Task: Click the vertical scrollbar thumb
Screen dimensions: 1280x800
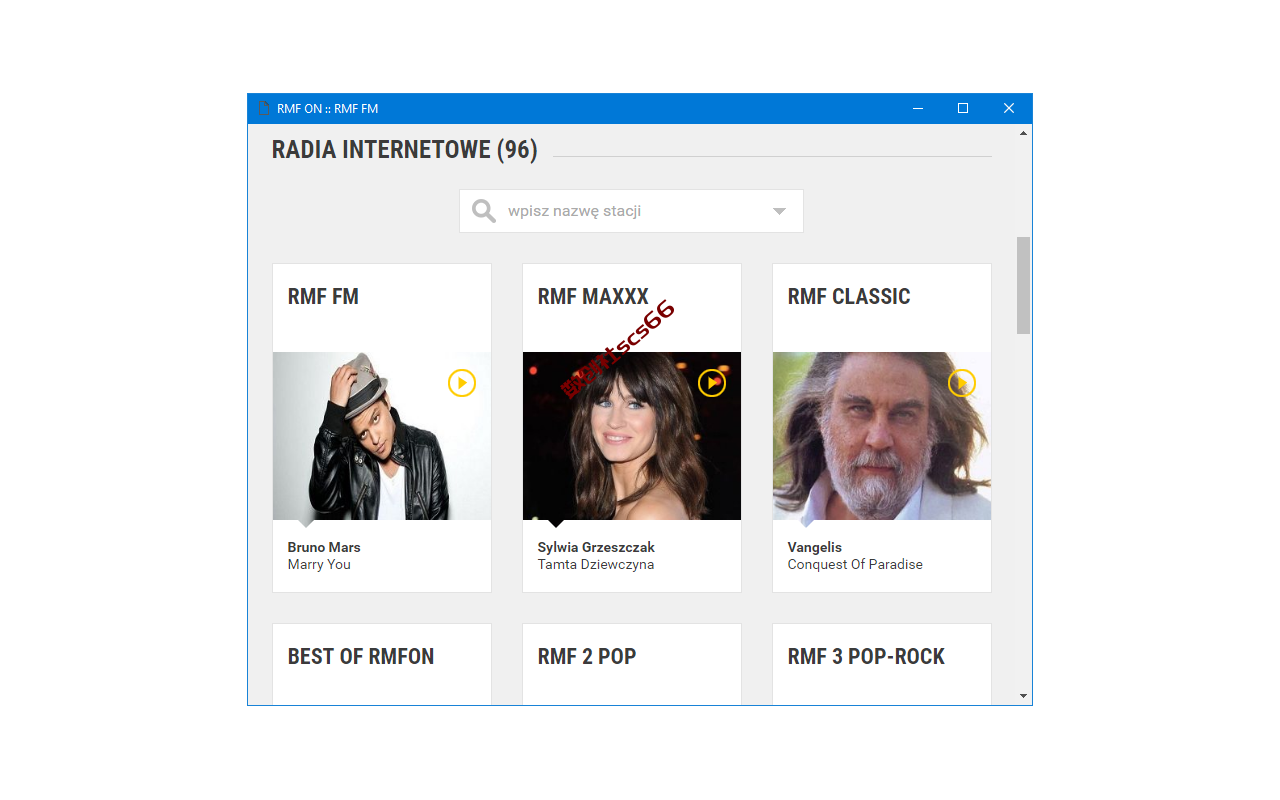Action: [1023, 285]
